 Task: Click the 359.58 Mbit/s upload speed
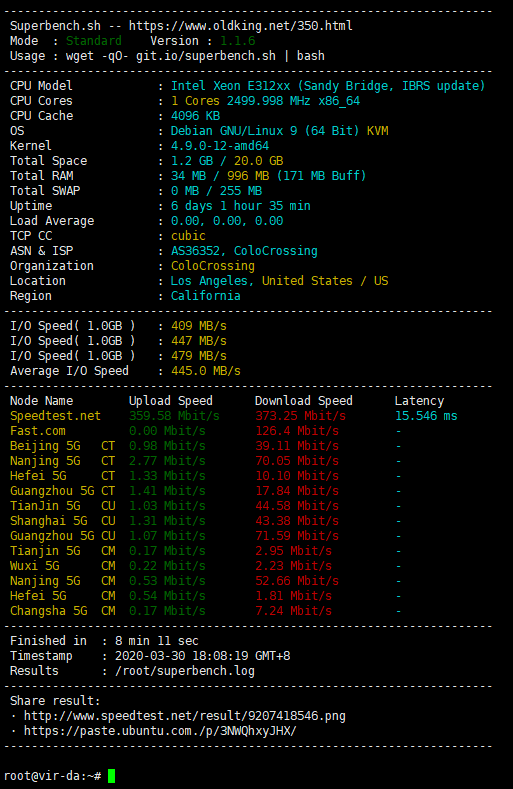click(x=174, y=416)
